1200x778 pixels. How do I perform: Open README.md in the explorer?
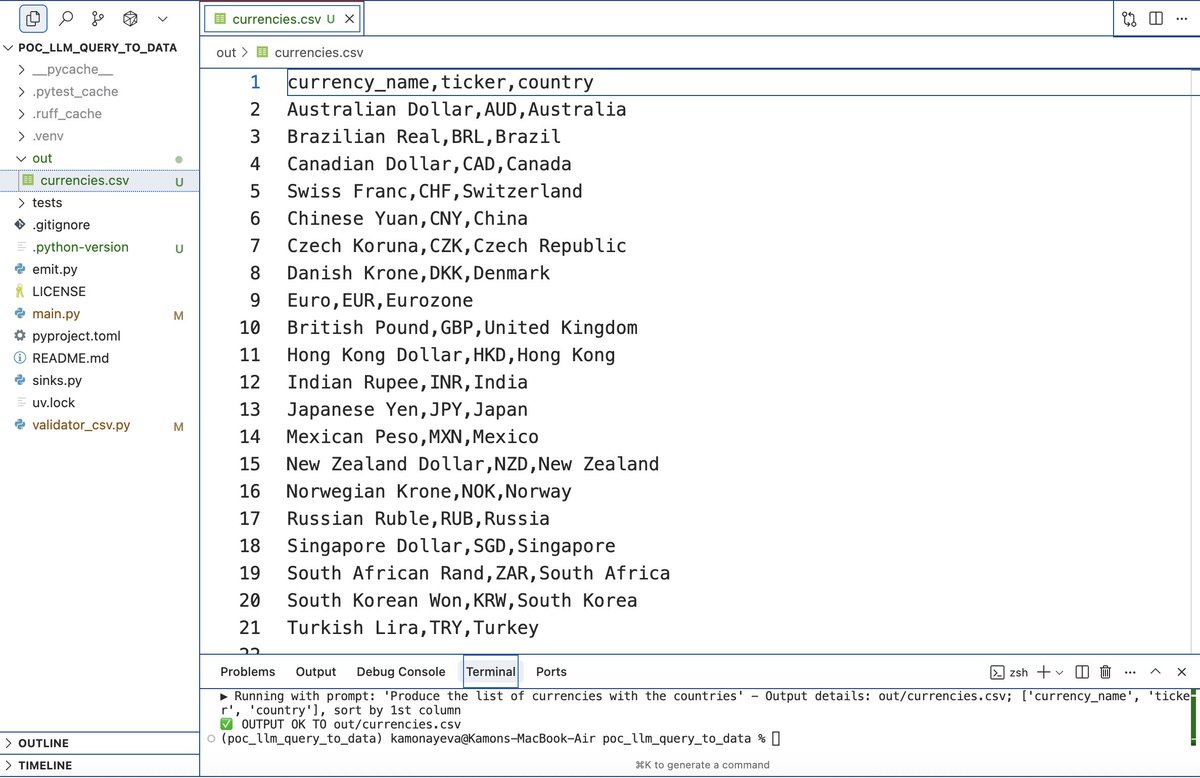pyautogui.click(x=70, y=358)
